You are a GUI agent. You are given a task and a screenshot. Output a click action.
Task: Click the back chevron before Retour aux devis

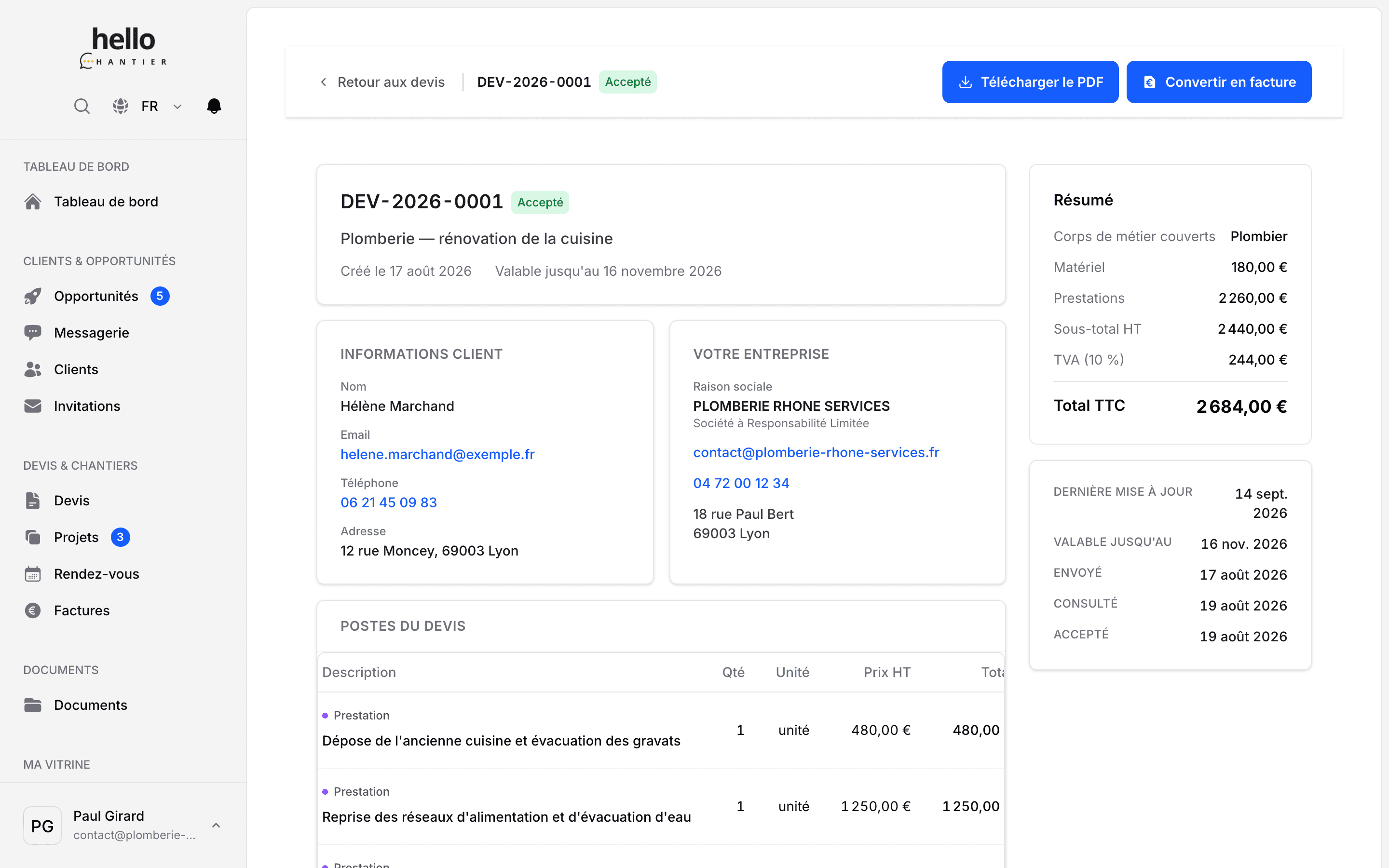(324, 82)
